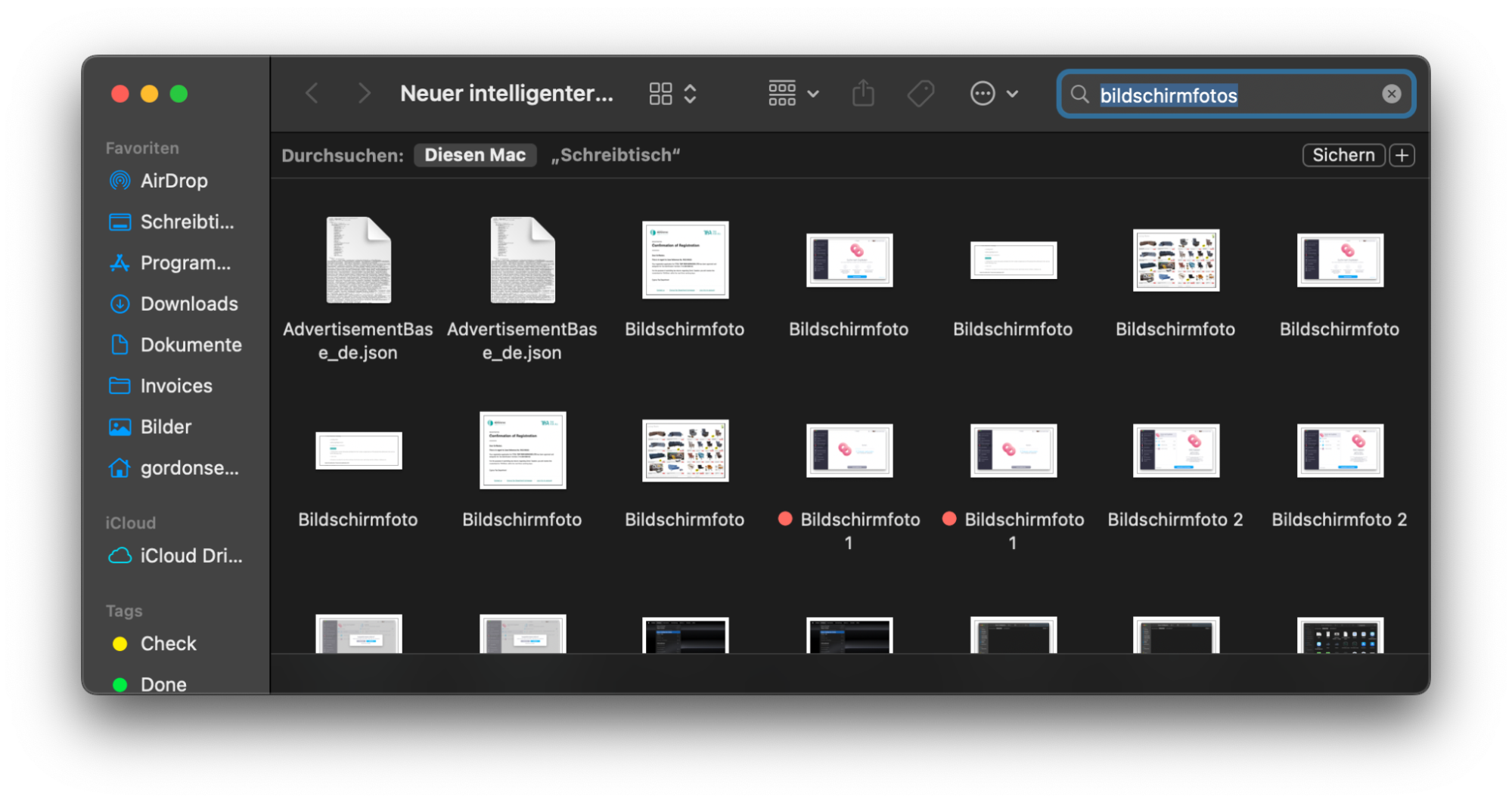
Task: Open the Tags icon in the toolbar
Action: click(920, 92)
